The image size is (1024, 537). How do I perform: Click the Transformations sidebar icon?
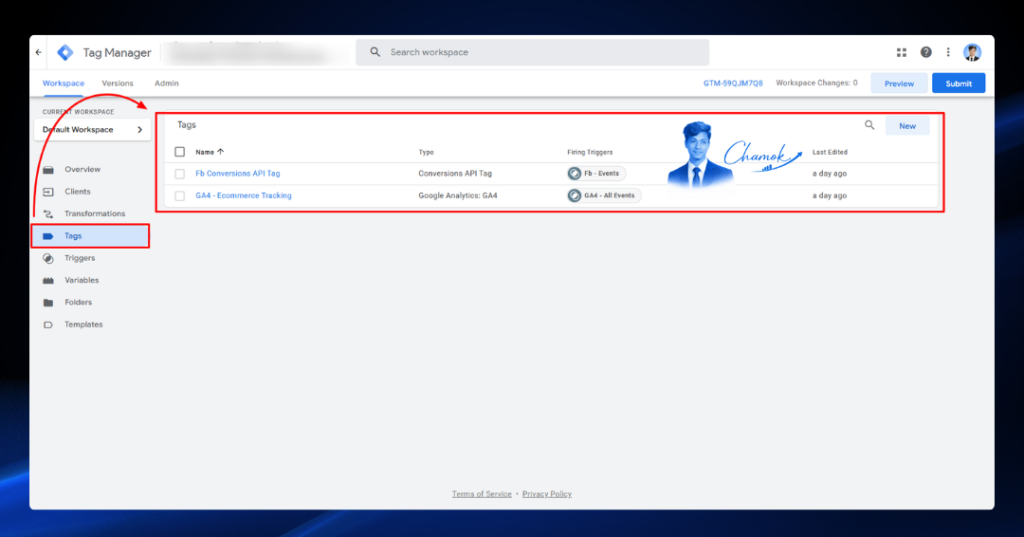click(x=48, y=214)
